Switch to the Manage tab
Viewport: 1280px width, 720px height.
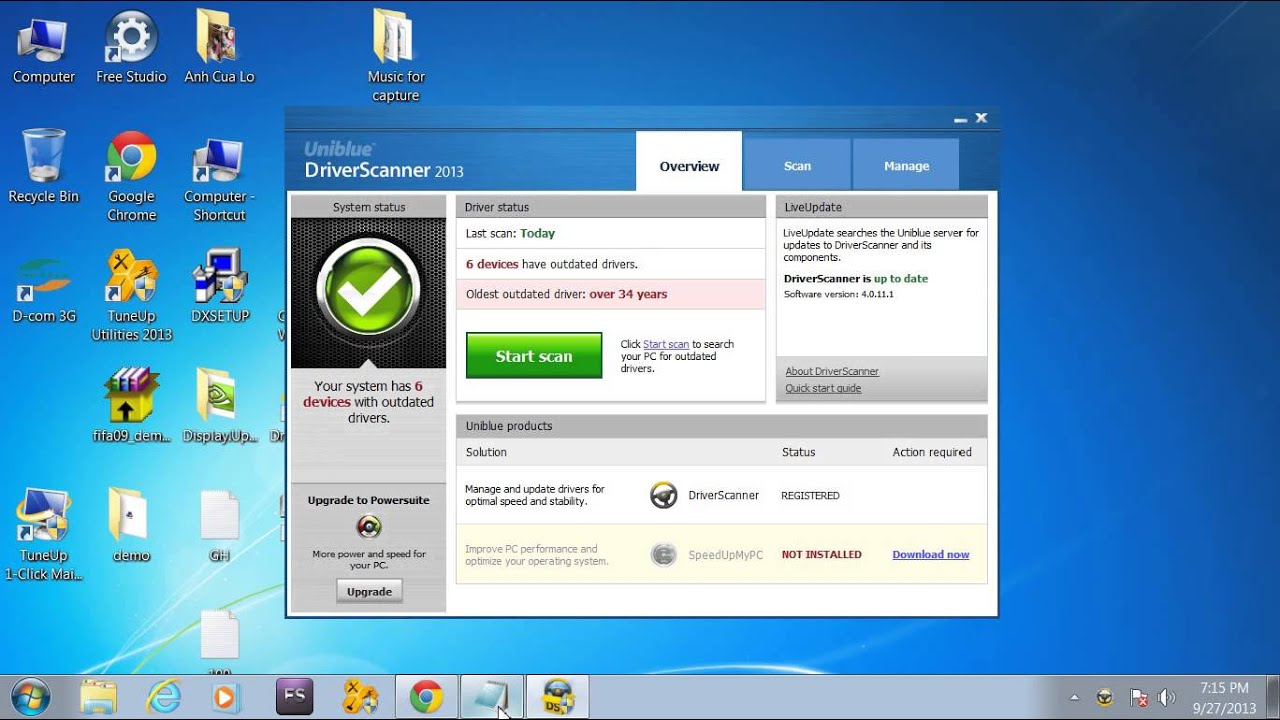point(906,166)
